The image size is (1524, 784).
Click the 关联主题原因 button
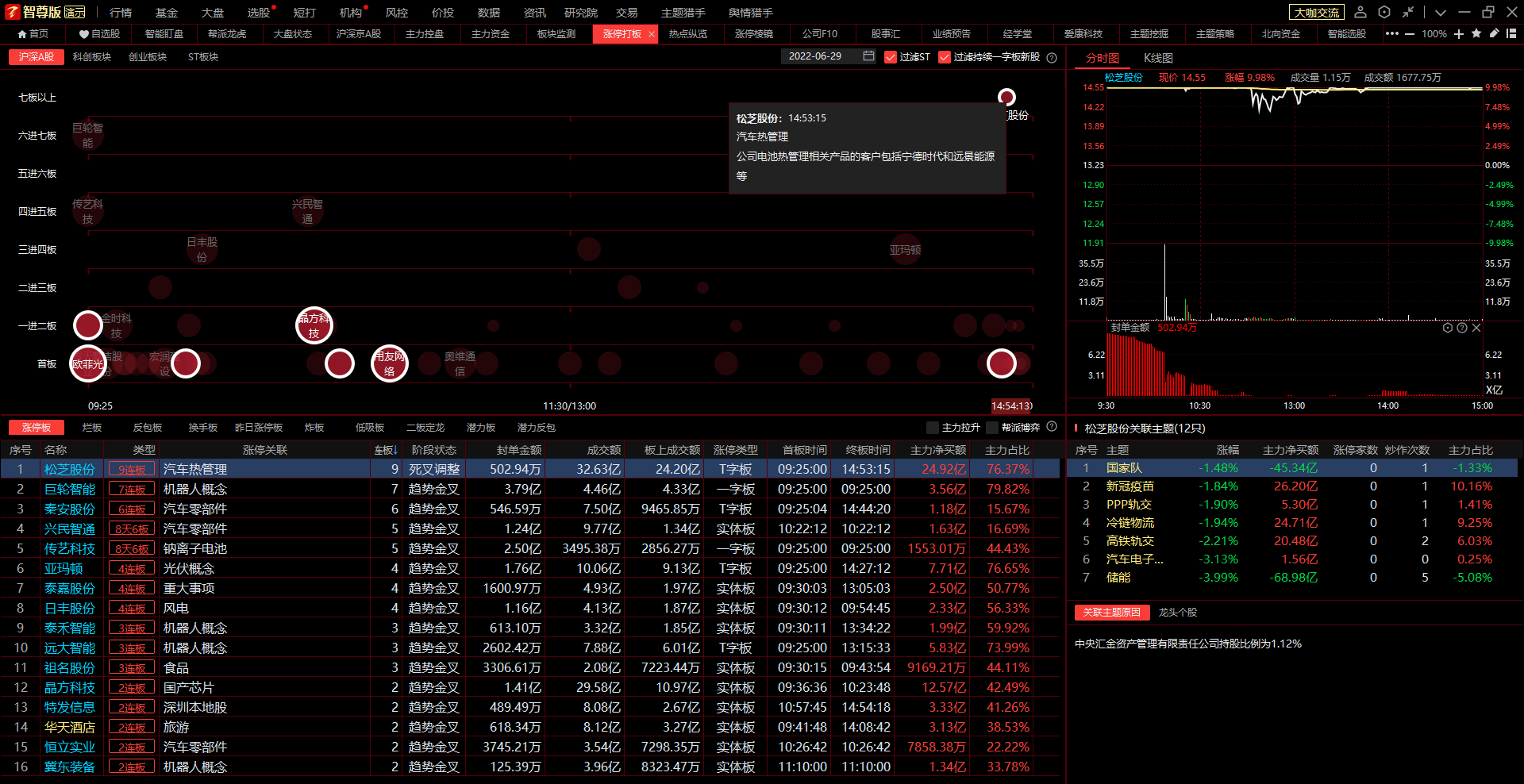(x=1112, y=613)
